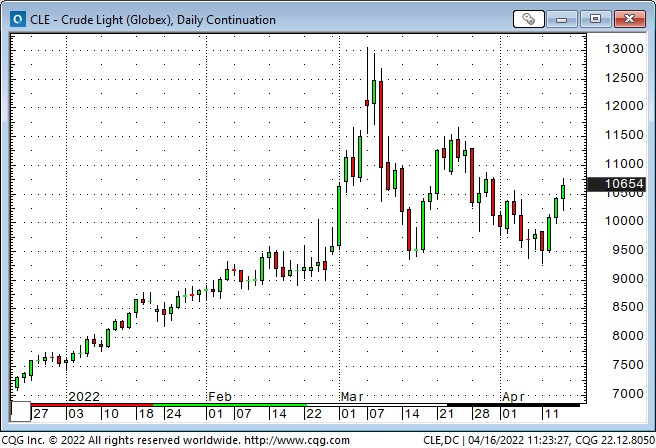Click the date label 18 on time axis
The height and width of the screenshot is (448, 656).
(146, 414)
